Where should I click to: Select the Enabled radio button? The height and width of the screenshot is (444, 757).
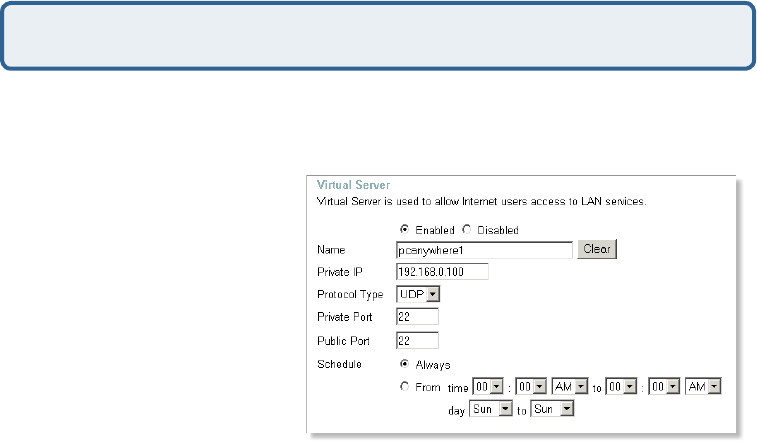(x=405, y=229)
